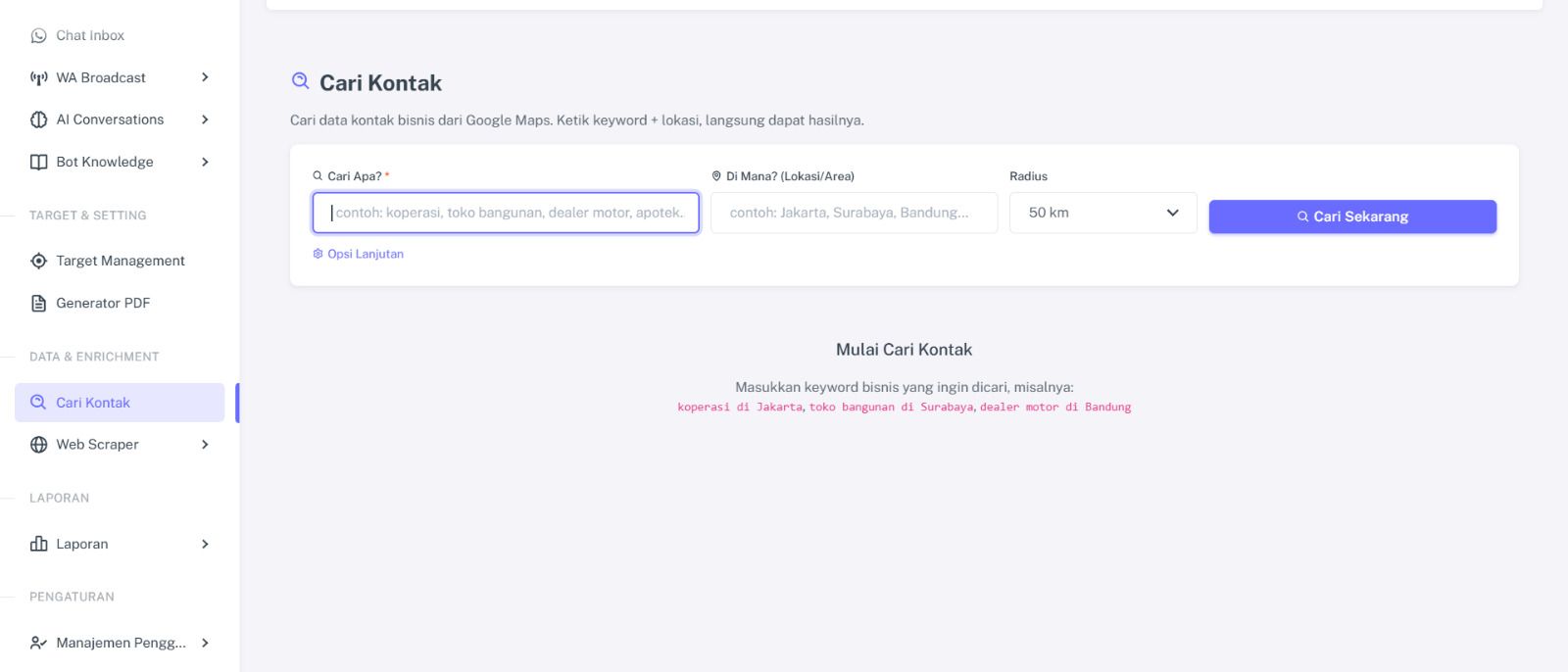The width and height of the screenshot is (1568, 672).
Task: Open Target Management page
Action: click(x=120, y=261)
